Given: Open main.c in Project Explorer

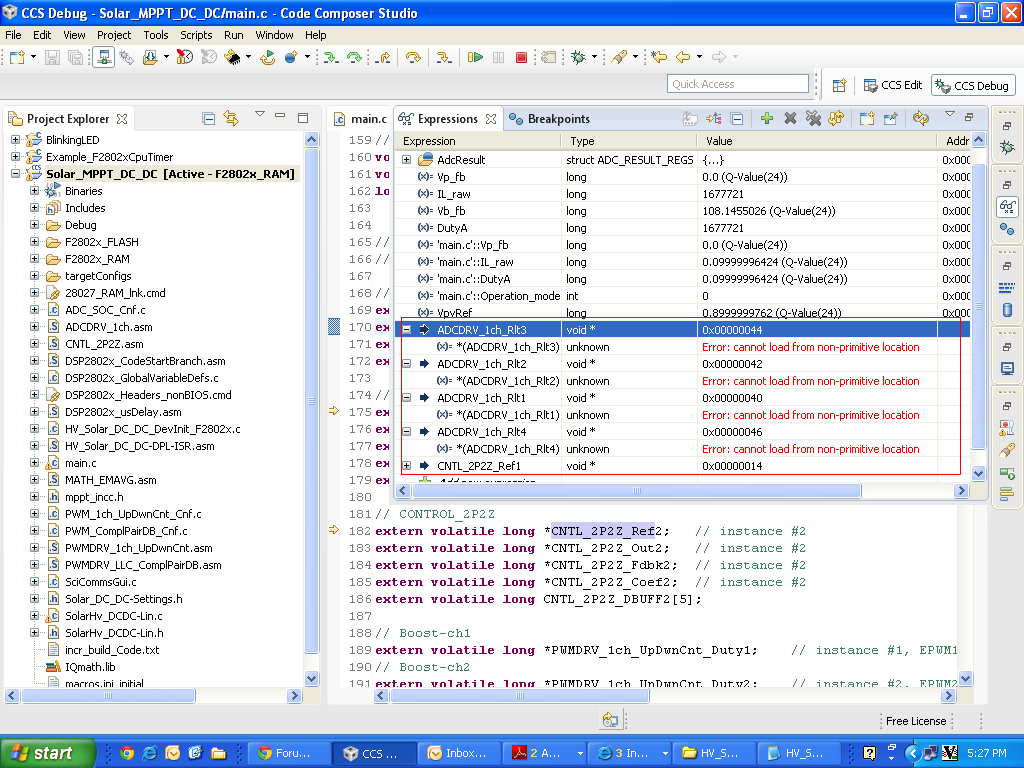Looking at the screenshot, I should (x=80, y=463).
